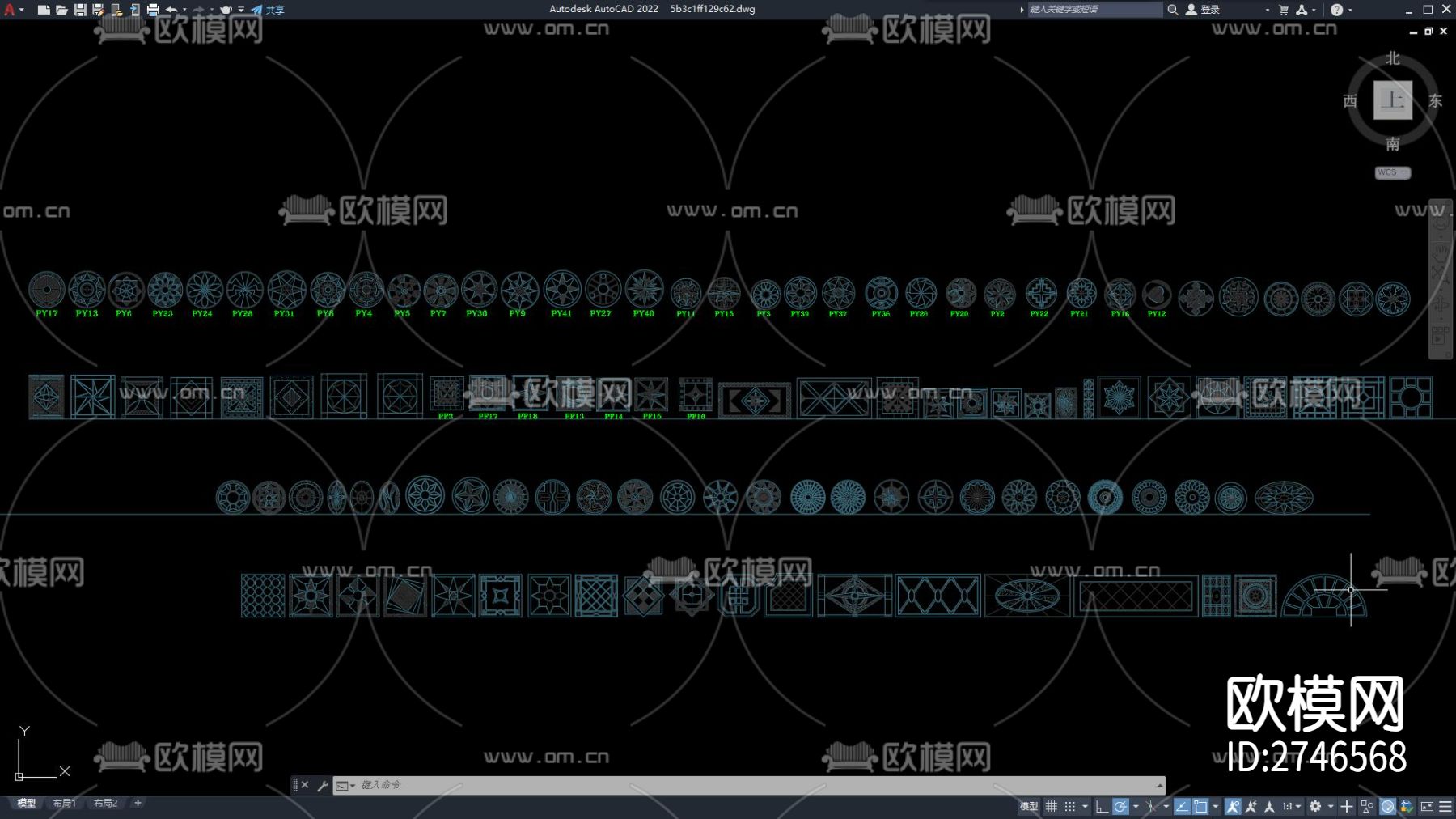Open status bar customization menu icon
This screenshot has width=1456, height=819.
1445,806
